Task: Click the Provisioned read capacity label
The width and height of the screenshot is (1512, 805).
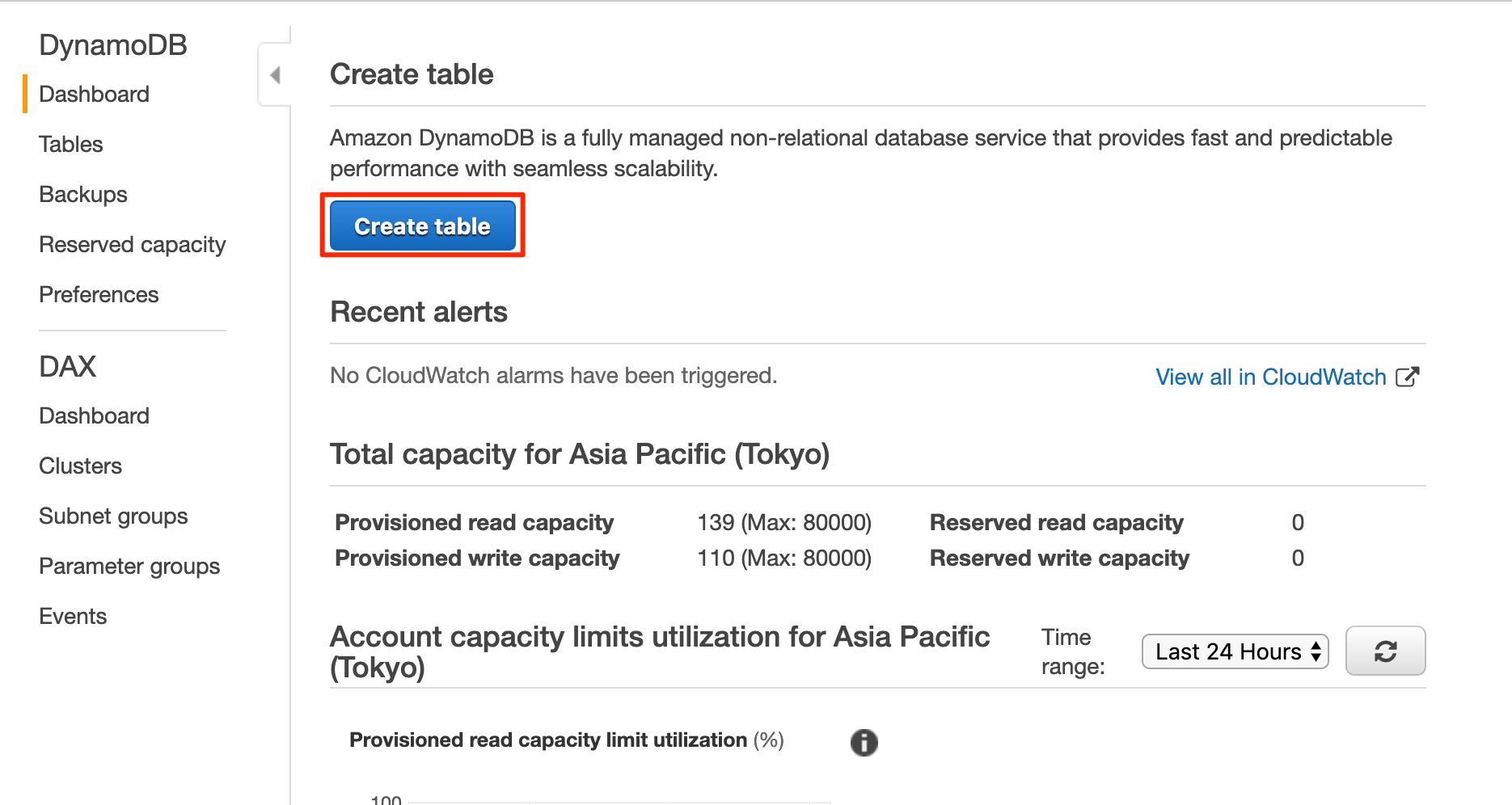Action: [x=474, y=522]
